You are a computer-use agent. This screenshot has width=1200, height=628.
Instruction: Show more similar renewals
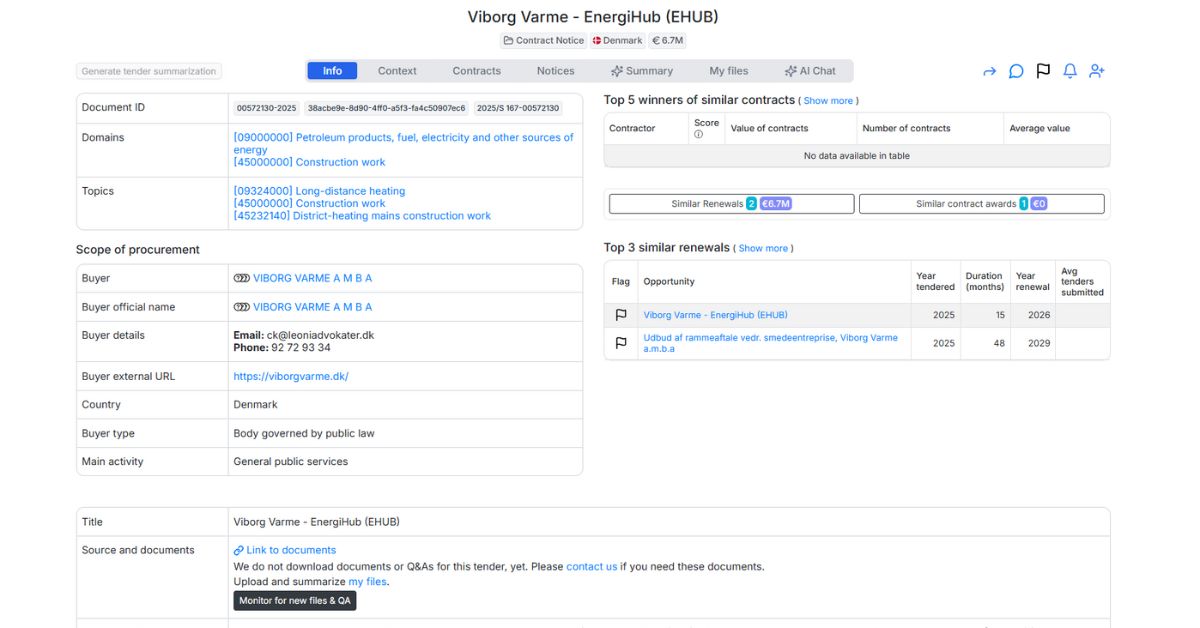(763, 248)
